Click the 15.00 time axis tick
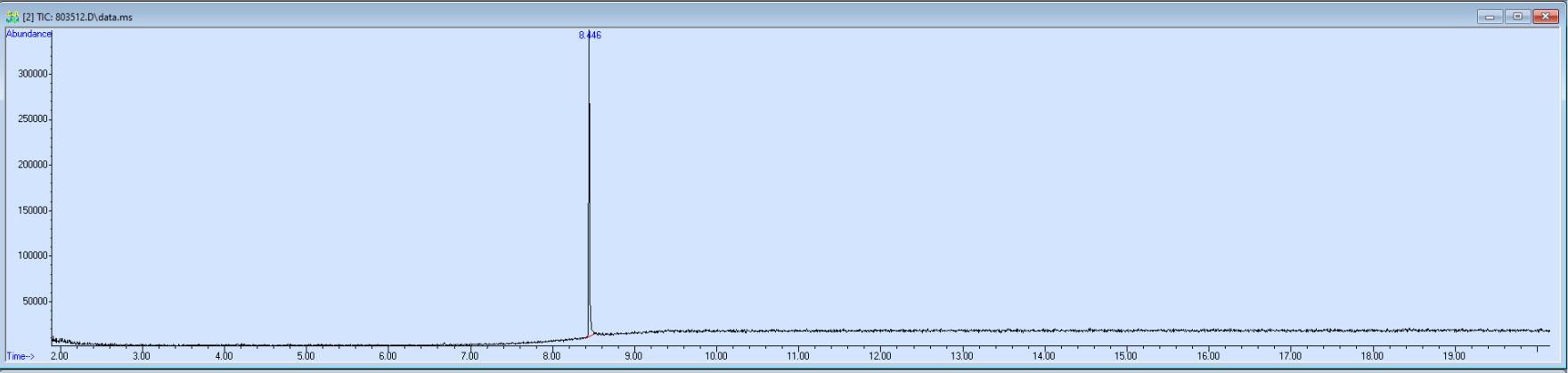Image resolution: width=1568 pixels, height=373 pixels. (x=1126, y=356)
